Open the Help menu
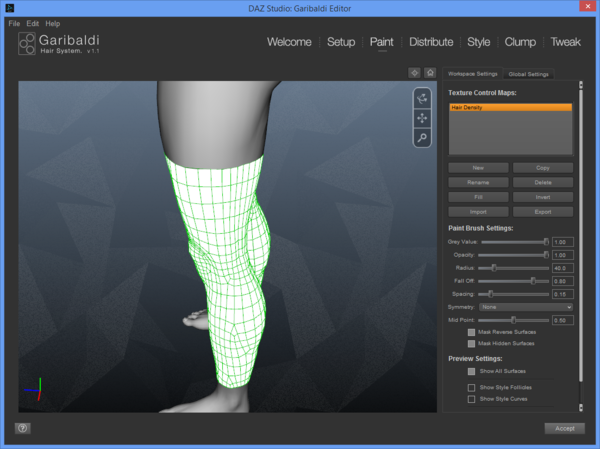Image resolution: width=600 pixels, height=449 pixels. click(x=53, y=24)
